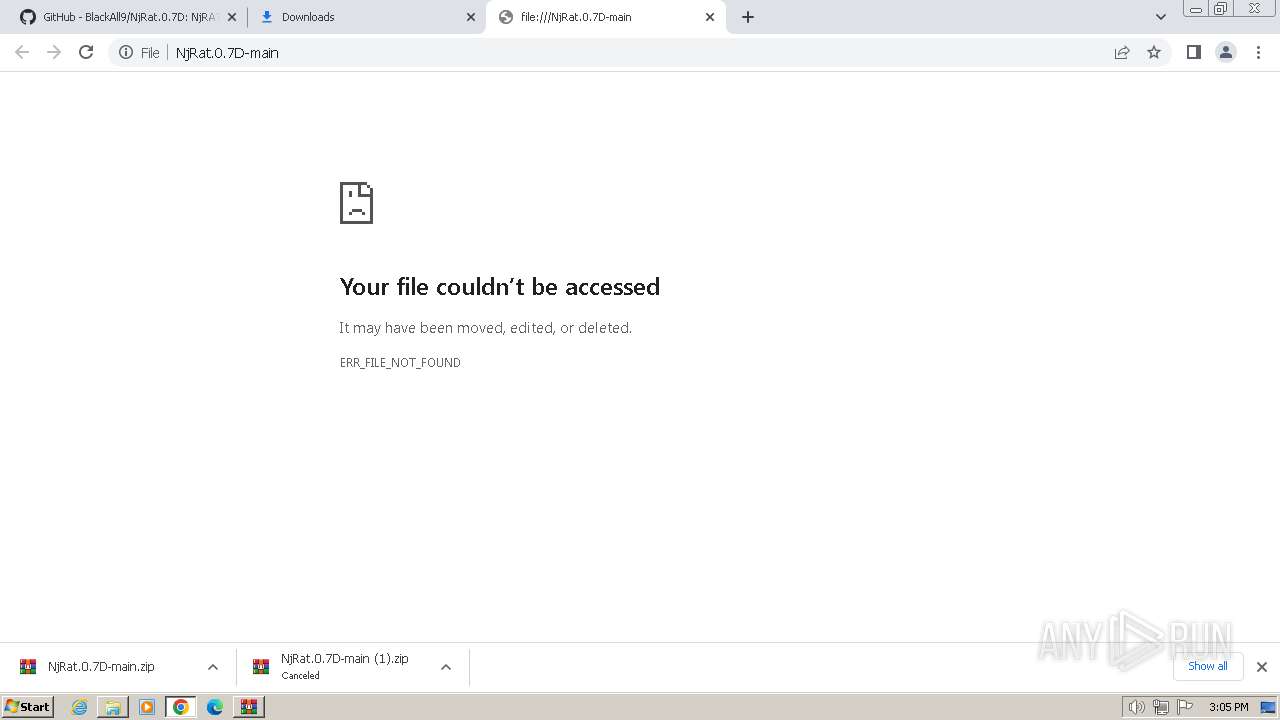
Task: Bookmark this tab with the star icon
Action: [1154, 52]
